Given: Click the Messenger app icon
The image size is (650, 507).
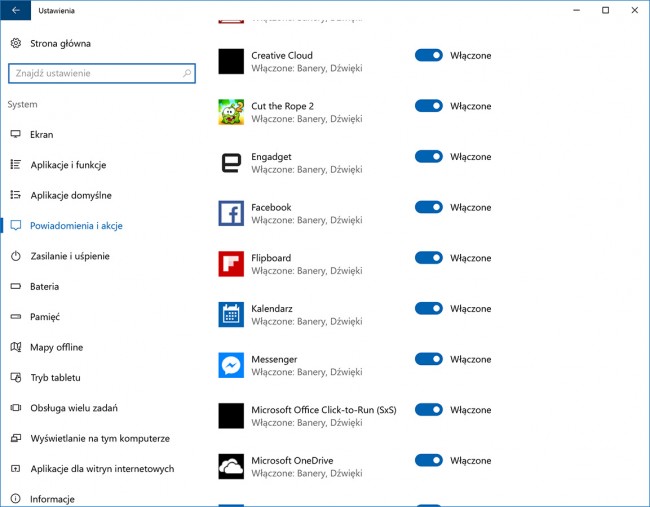Looking at the screenshot, I should pos(231,365).
